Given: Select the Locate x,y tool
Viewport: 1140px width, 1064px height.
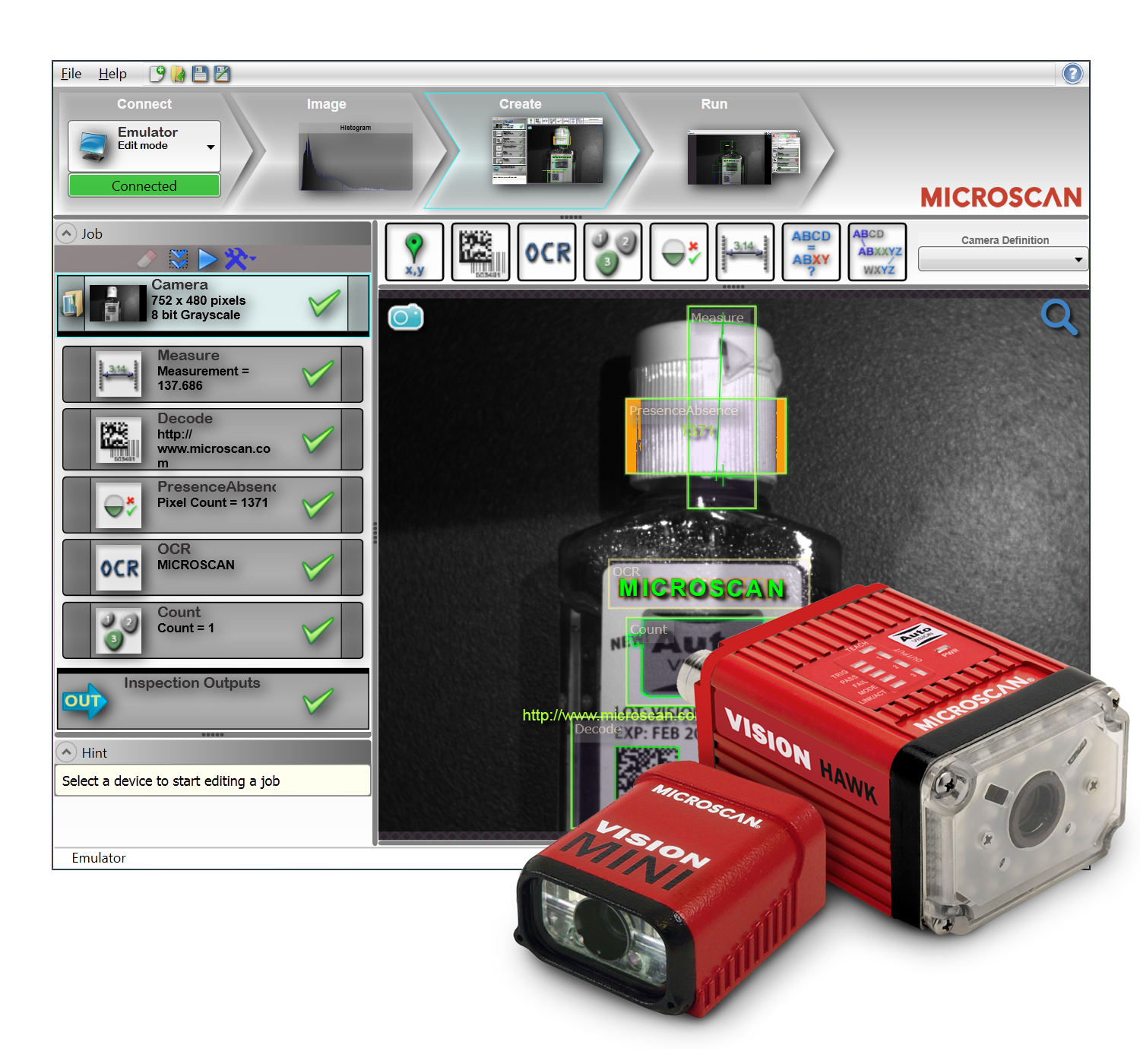Looking at the screenshot, I should pyautogui.click(x=414, y=252).
